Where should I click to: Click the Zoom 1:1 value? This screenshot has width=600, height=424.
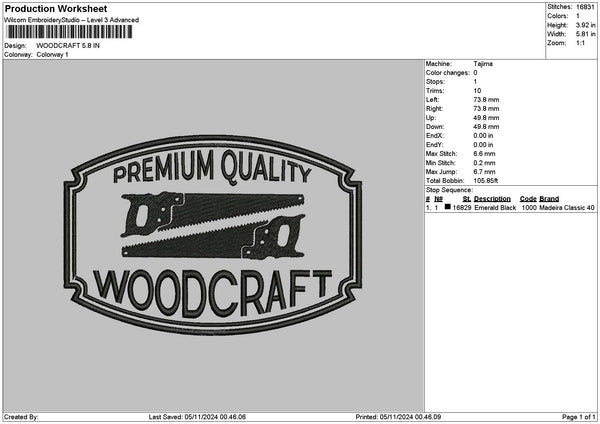pyautogui.click(x=582, y=43)
